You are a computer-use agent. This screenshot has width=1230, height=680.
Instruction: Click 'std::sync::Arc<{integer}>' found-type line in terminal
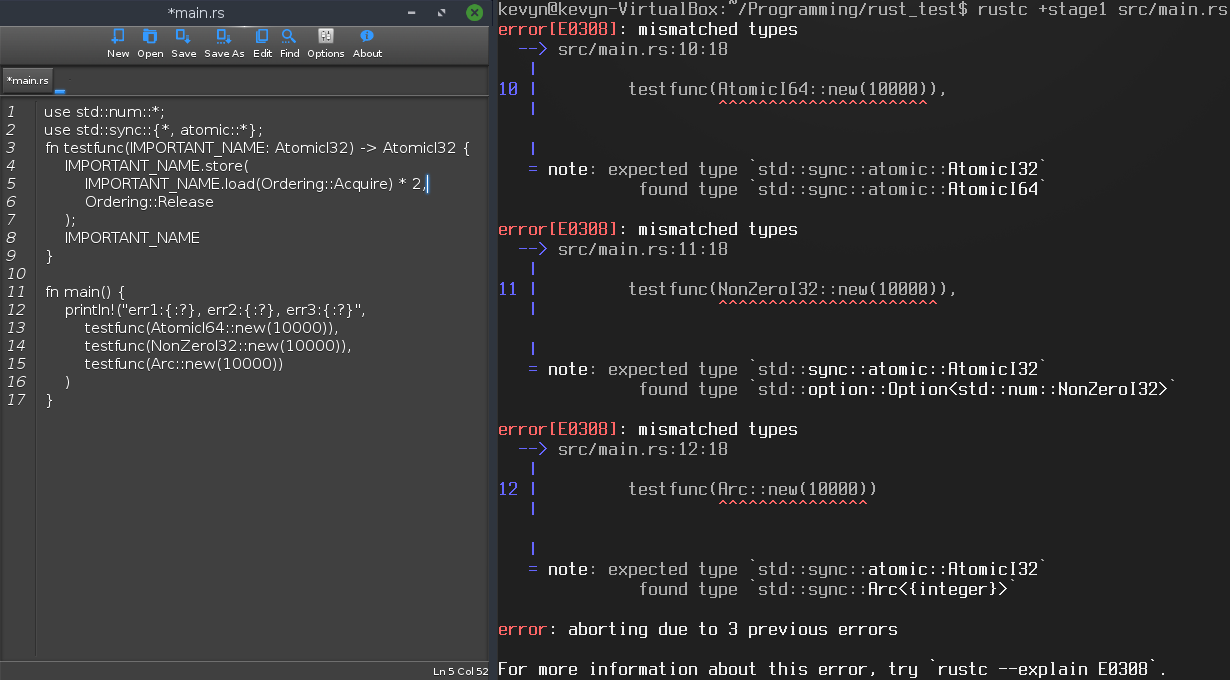(828, 589)
